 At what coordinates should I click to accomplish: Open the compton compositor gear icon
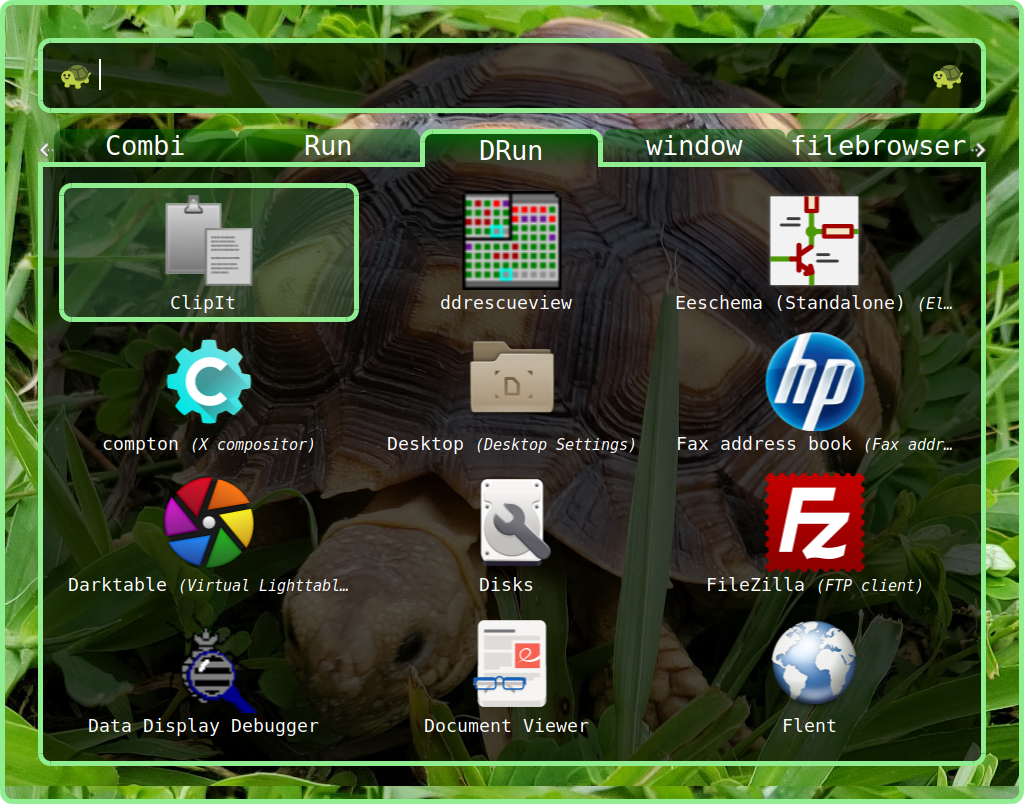click(x=208, y=381)
